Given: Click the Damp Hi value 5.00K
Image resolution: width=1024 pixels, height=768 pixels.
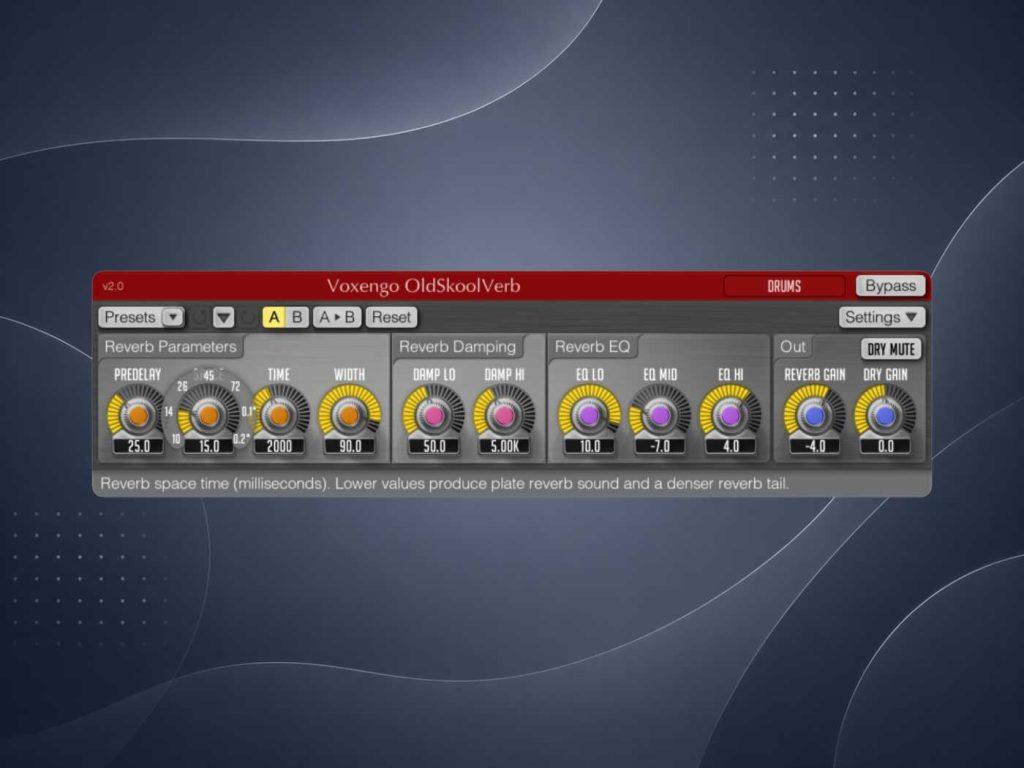Looking at the screenshot, I should click(x=505, y=447).
